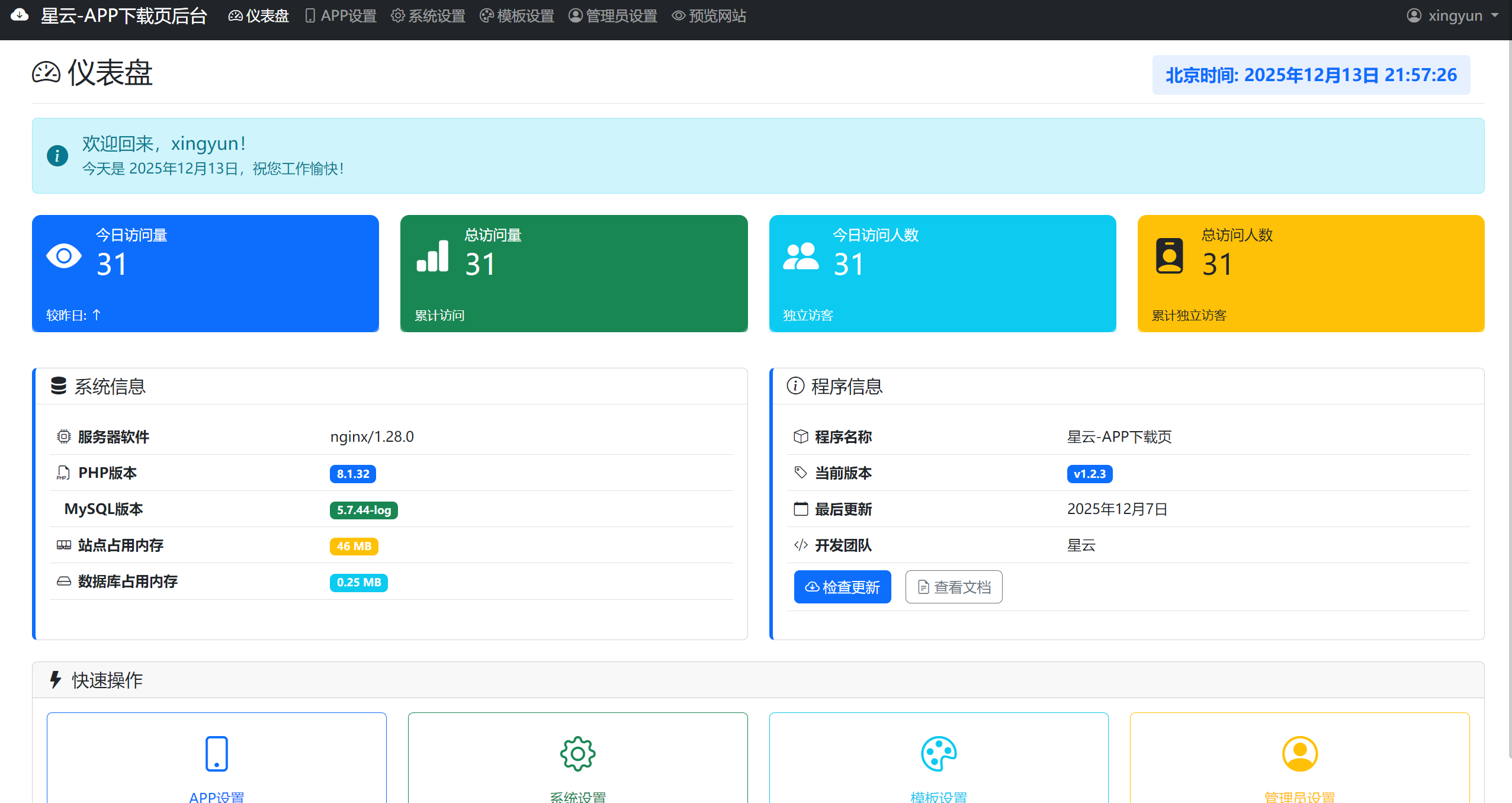Open 管理员设置 from the top navigation

pyautogui.click(x=612, y=15)
